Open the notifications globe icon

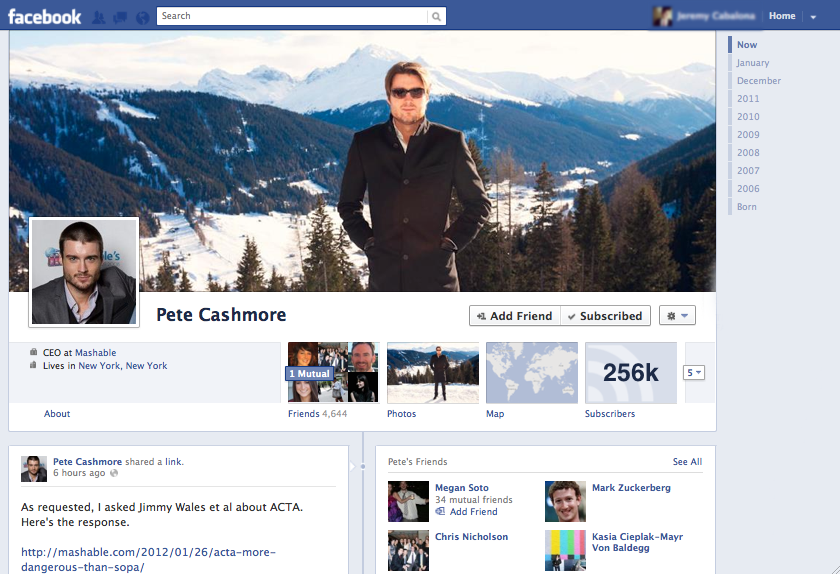(142, 17)
